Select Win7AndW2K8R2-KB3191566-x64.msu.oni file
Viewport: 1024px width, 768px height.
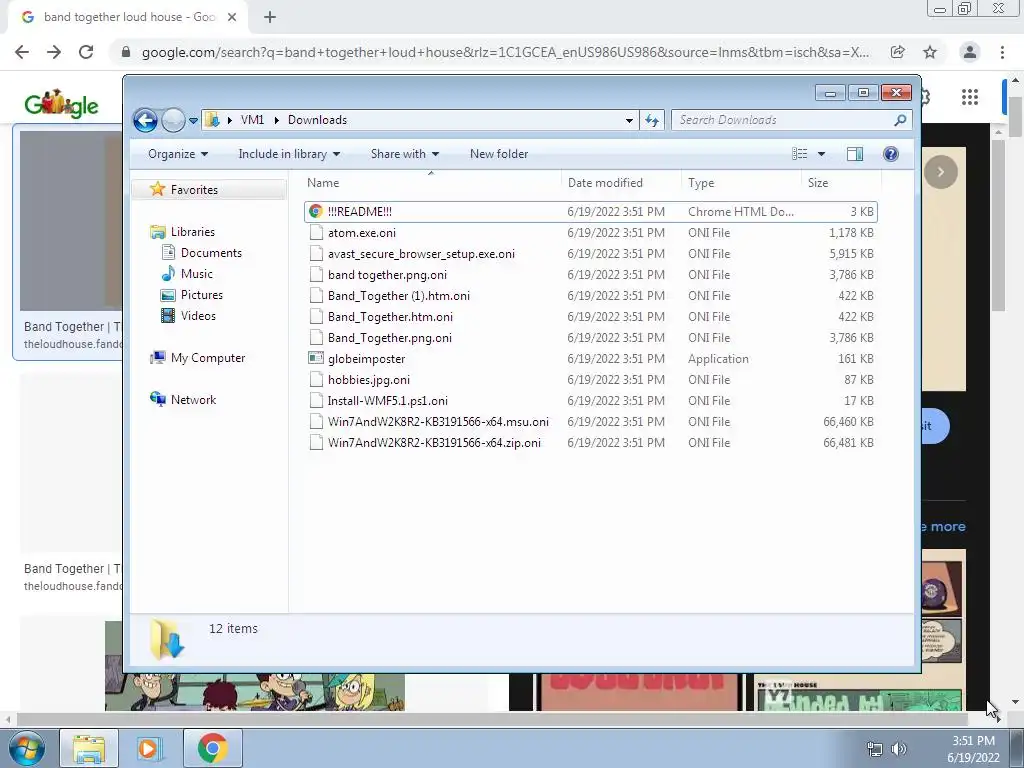pyautogui.click(x=590, y=421)
